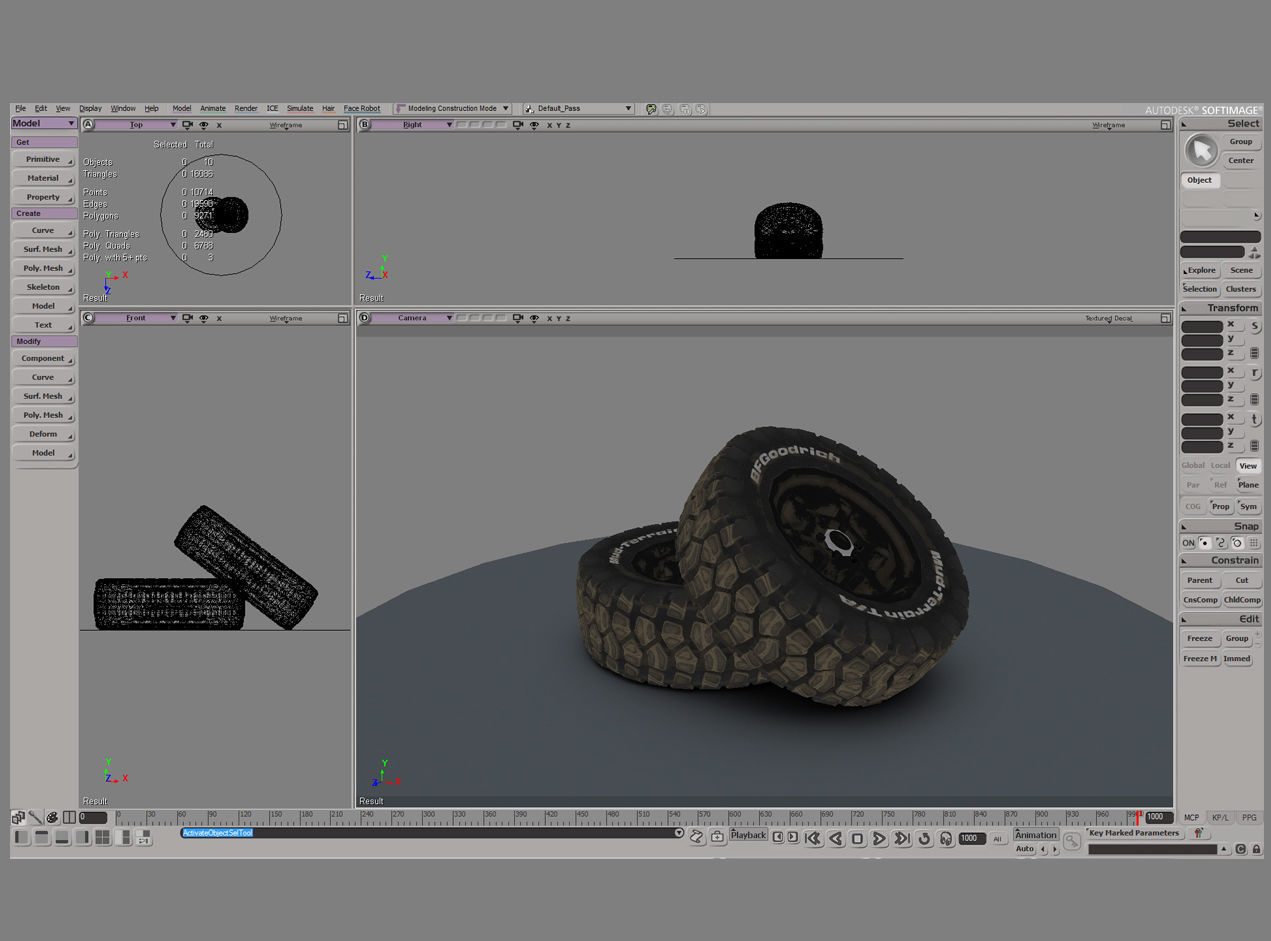Open the Top viewport view dropdown

pyautogui.click(x=136, y=125)
